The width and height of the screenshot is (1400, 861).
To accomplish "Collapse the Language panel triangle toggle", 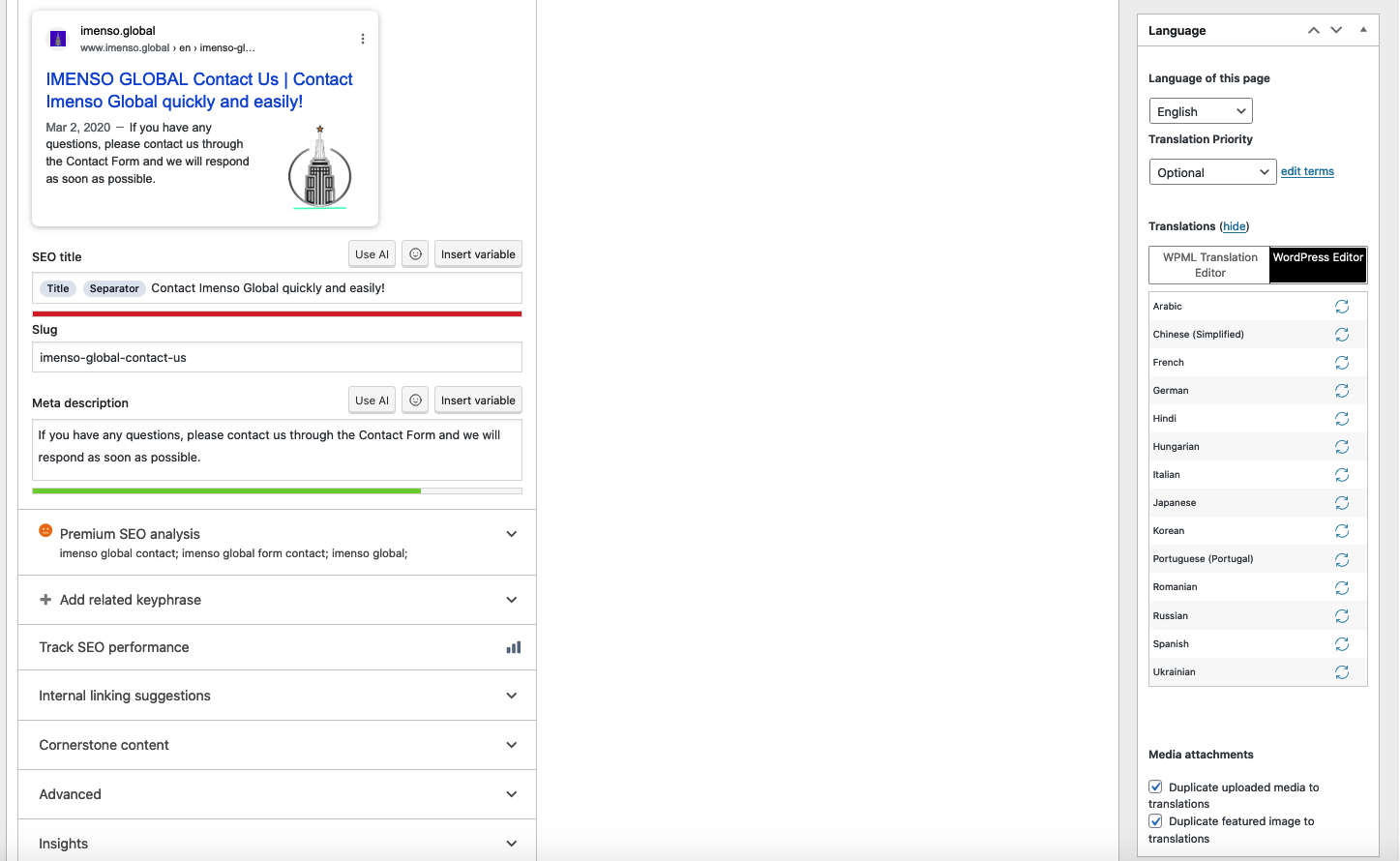I will pos(1363,30).
